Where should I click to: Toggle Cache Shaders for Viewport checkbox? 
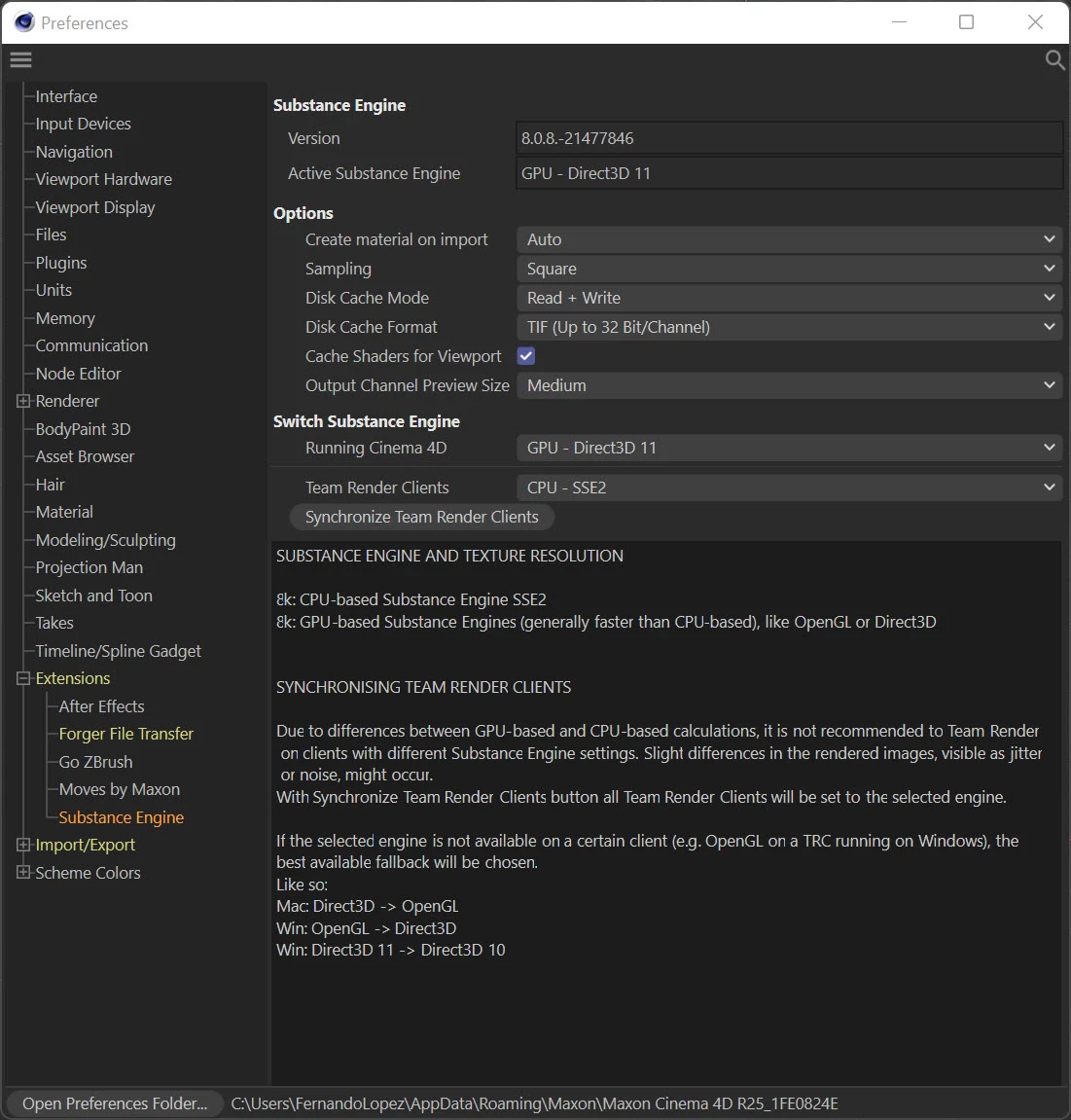point(526,356)
